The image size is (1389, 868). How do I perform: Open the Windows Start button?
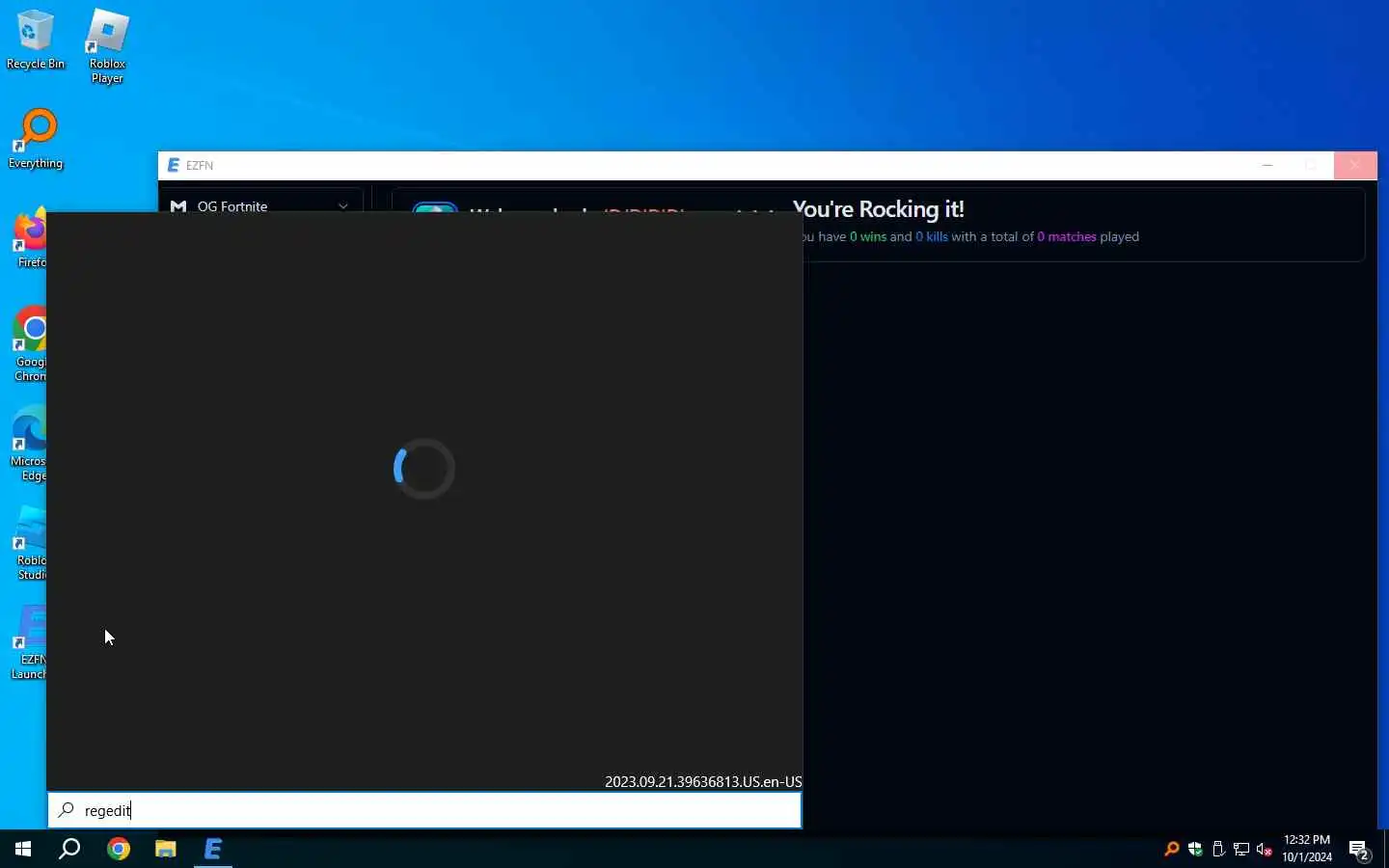(23, 850)
